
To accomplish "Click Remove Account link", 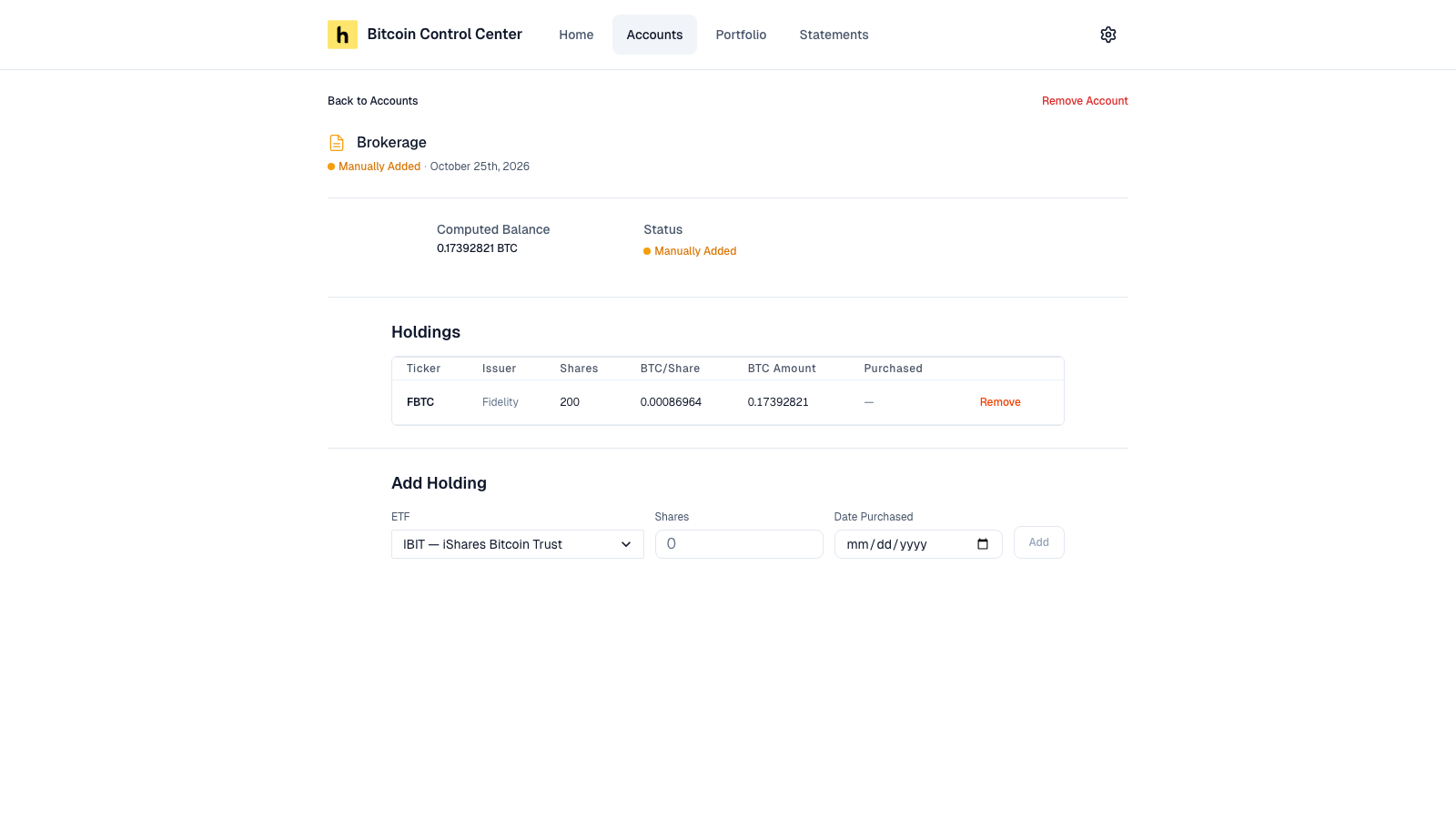I will (1085, 101).
